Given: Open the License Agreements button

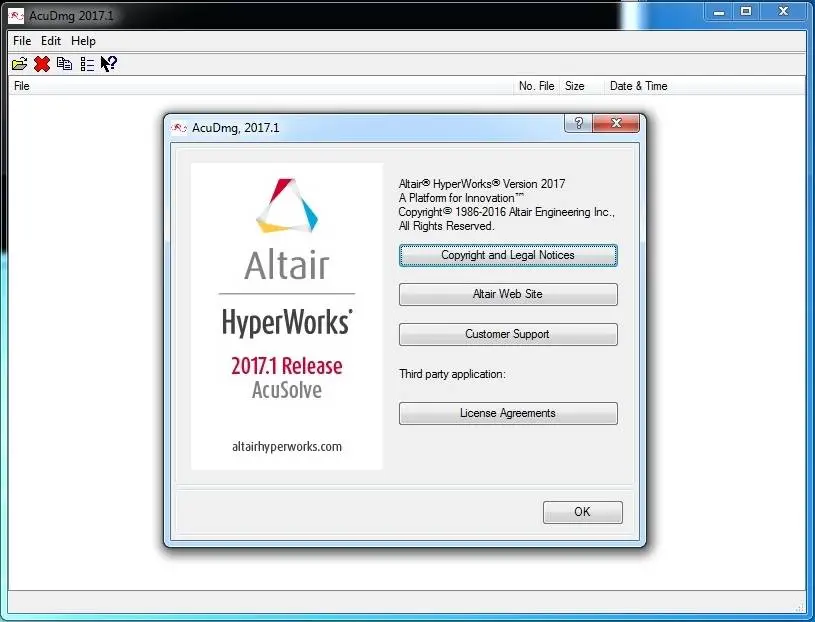Looking at the screenshot, I should 508,413.
